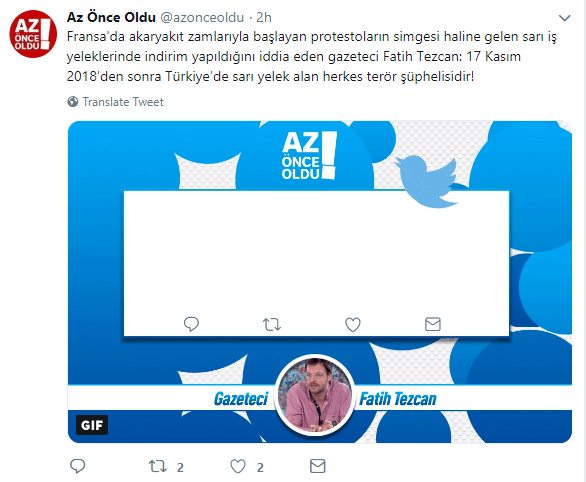This screenshot has height=482, width=586.
Task: Click the comment bubble inside the GIF card
Action: [191, 324]
